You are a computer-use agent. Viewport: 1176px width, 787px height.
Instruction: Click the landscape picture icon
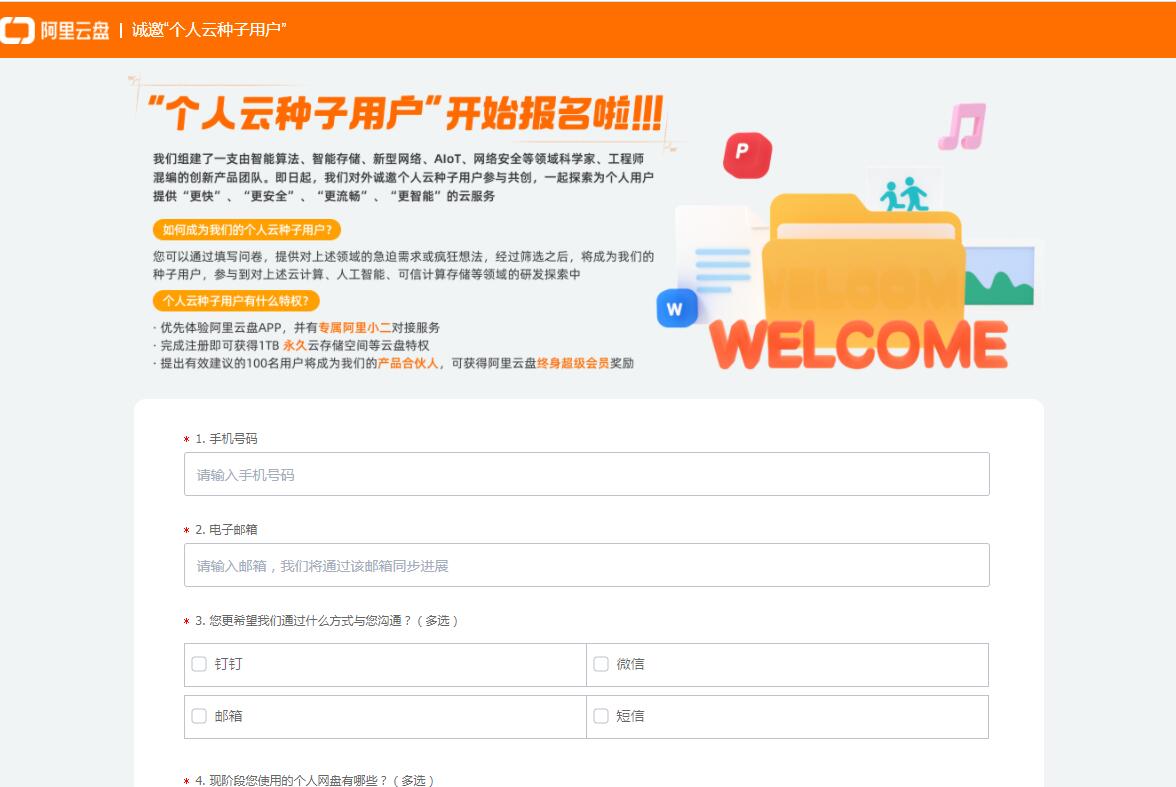tap(1000, 275)
